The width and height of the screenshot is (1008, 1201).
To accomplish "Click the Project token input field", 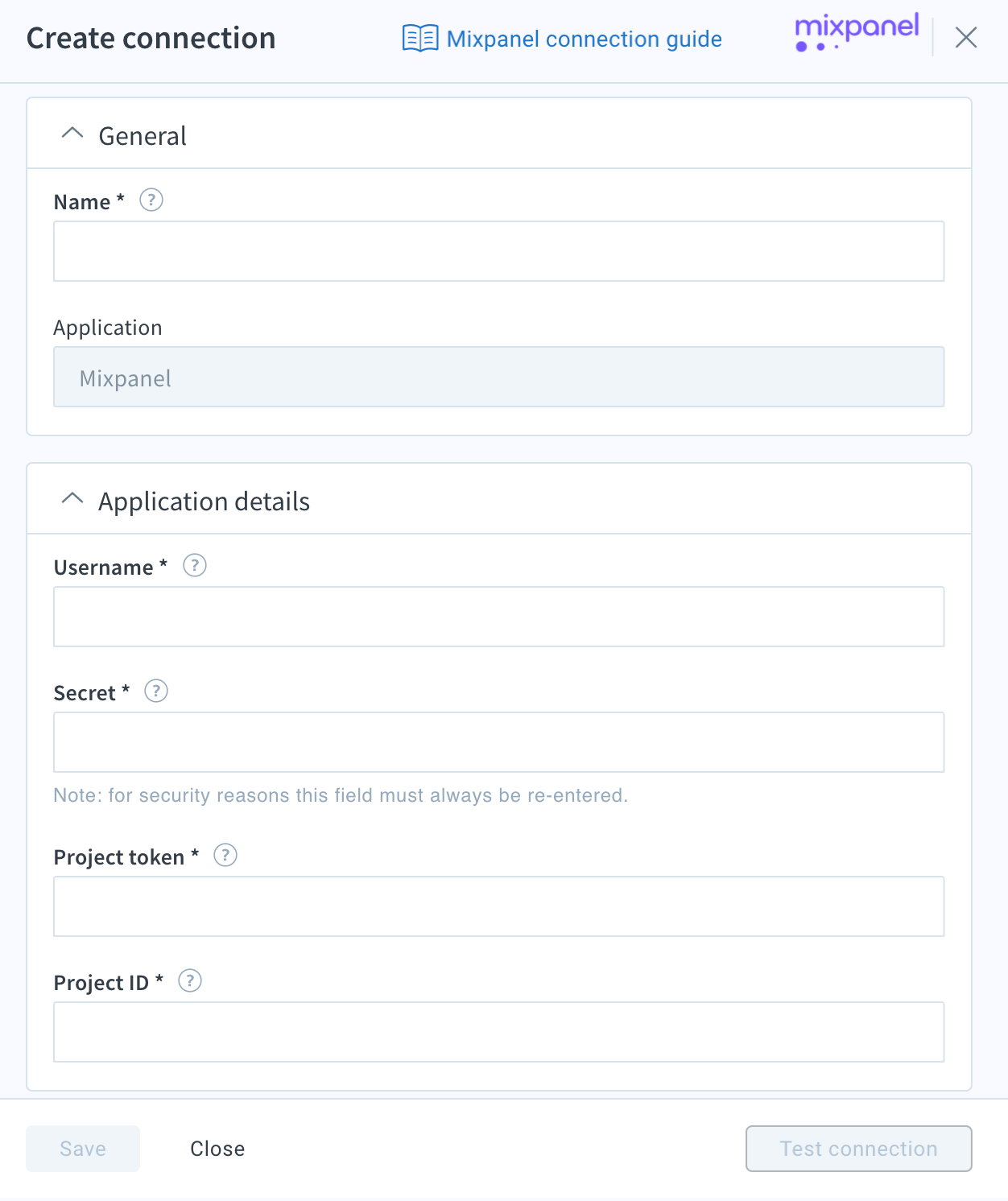I will 499,906.
